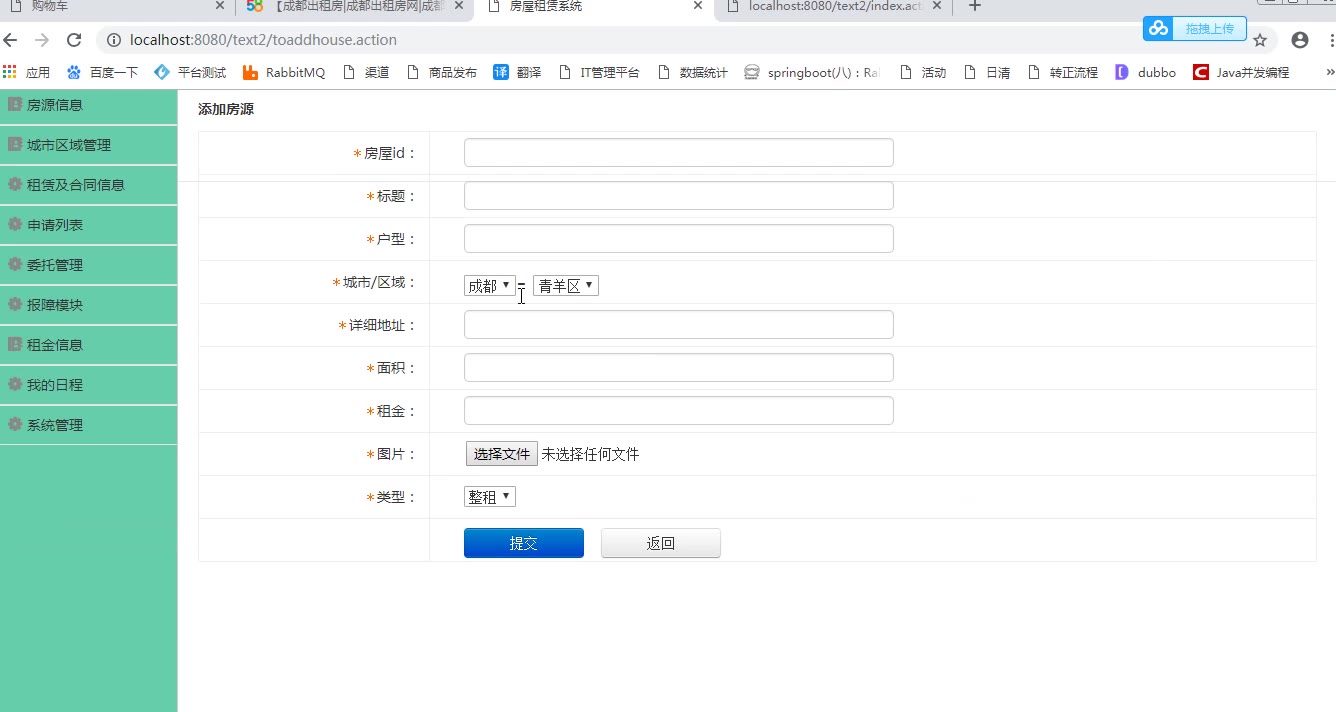The image size is (1336, 712).
Task: Close the 购物车 tab
Action: (220, 6)
